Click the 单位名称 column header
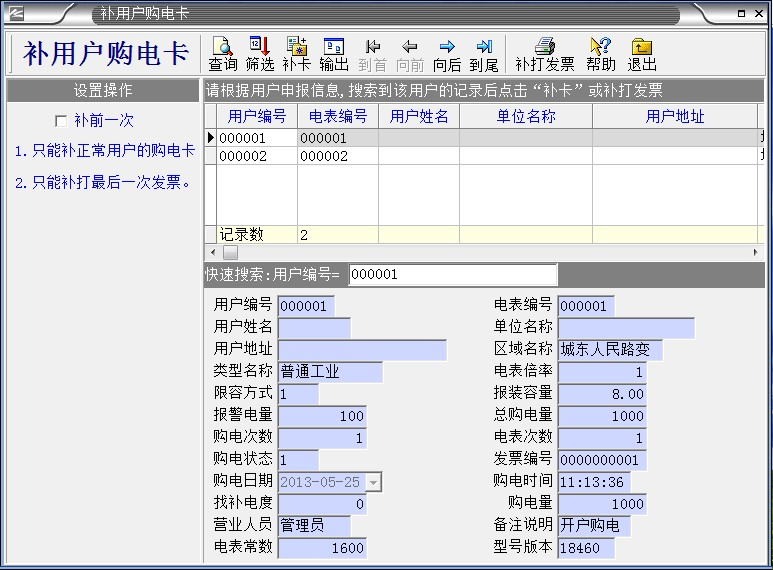Screen dimensions: 773x570 click(525, 116)
